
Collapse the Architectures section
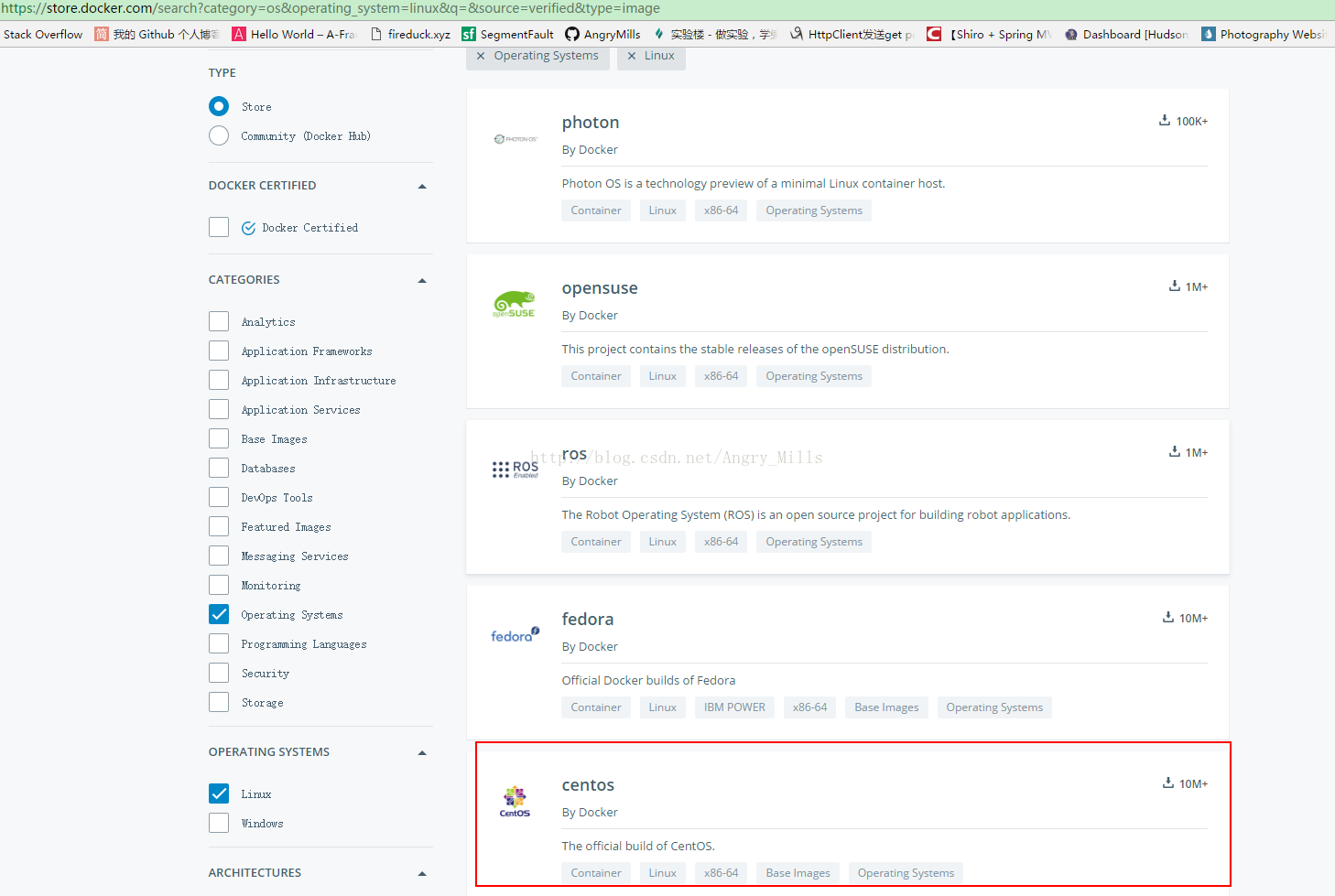(x=422, y=874)
